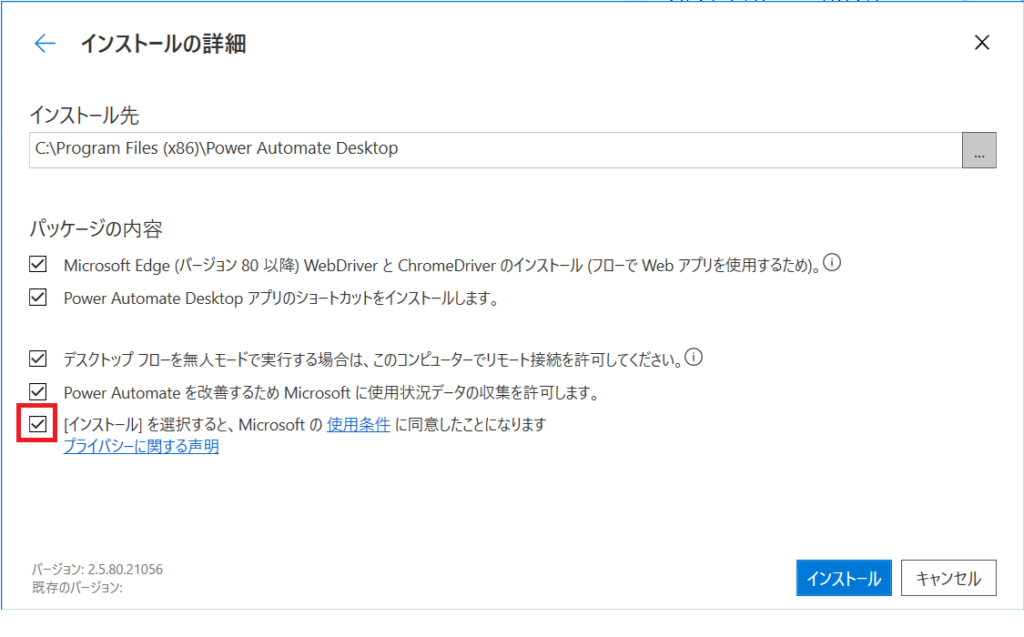Edit the install path field
Screen dimensions: 1024x637
click(495, 150)
